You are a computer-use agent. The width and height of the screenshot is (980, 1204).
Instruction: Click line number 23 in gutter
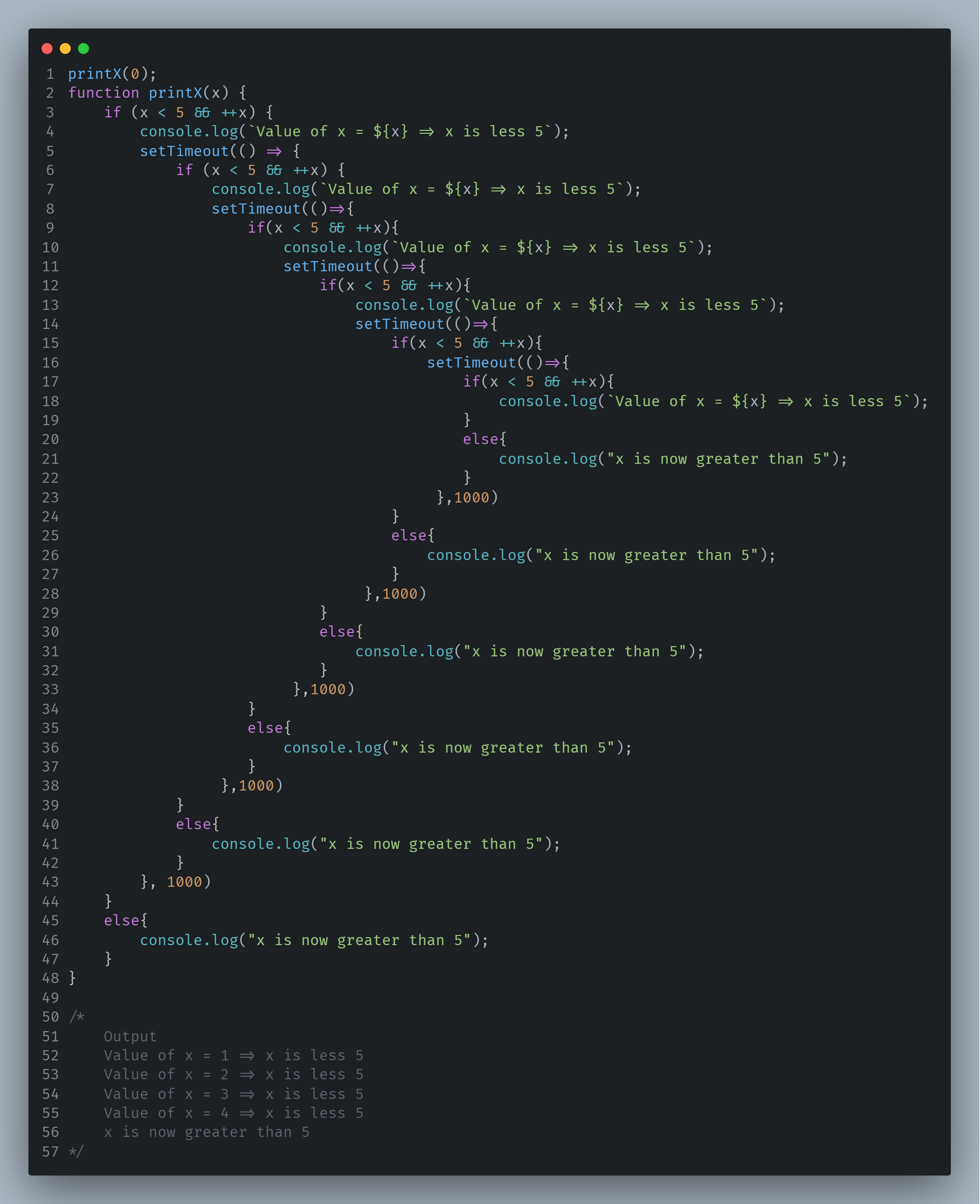pyautogui.click(x=50, y=497)
